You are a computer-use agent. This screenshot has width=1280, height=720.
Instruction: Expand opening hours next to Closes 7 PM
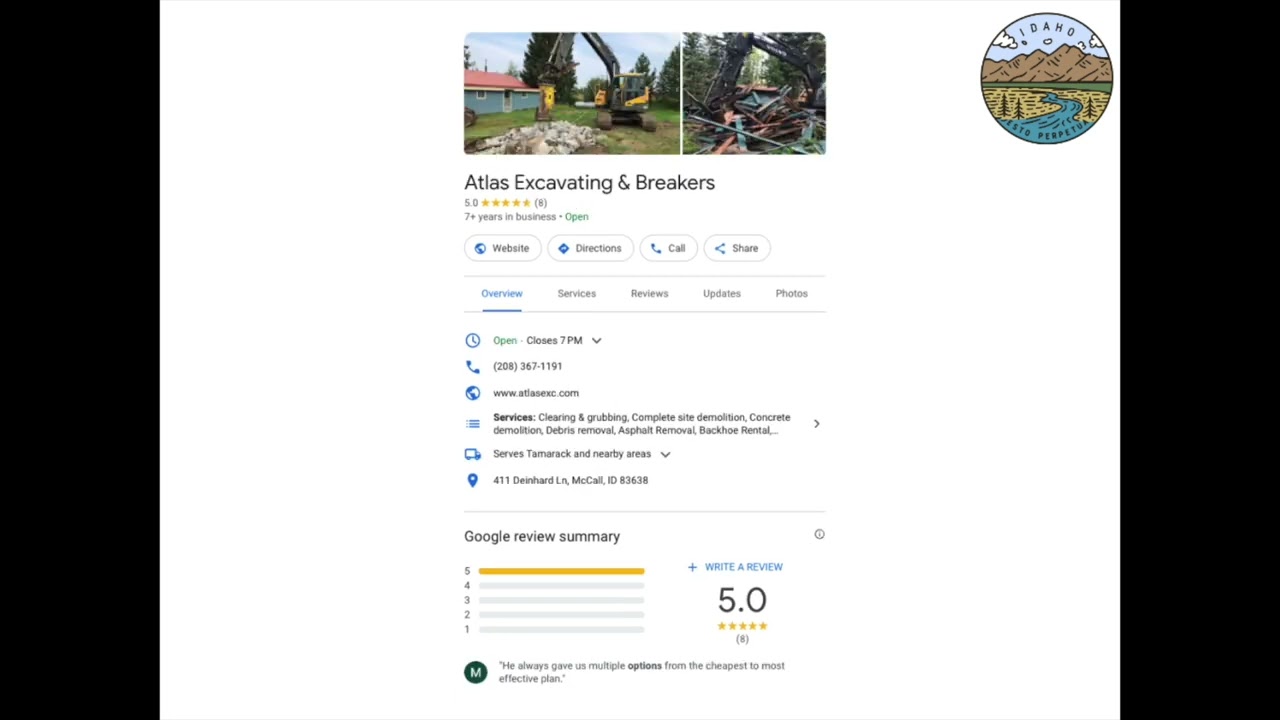tap(596, 340)
